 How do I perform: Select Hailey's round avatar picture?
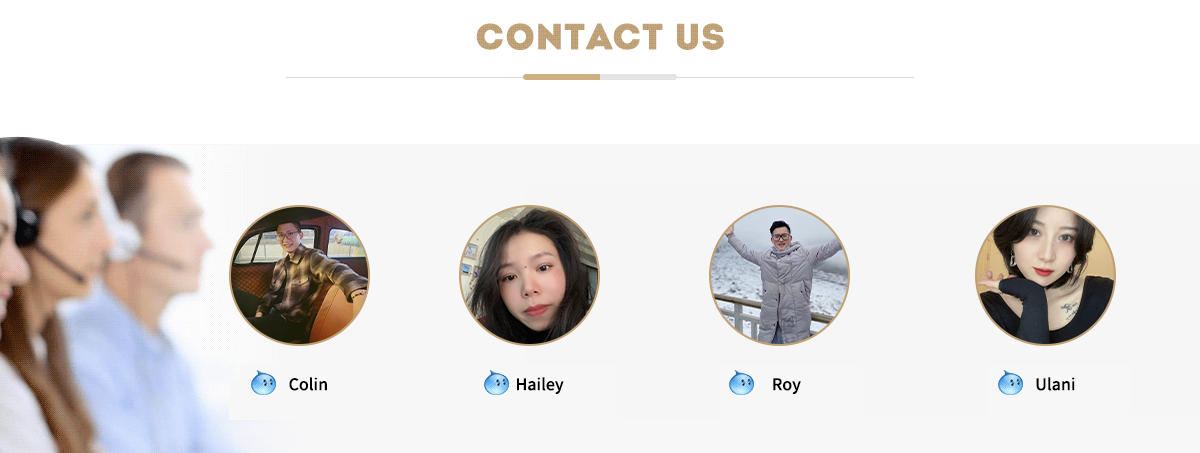click(x=530, y=275)
